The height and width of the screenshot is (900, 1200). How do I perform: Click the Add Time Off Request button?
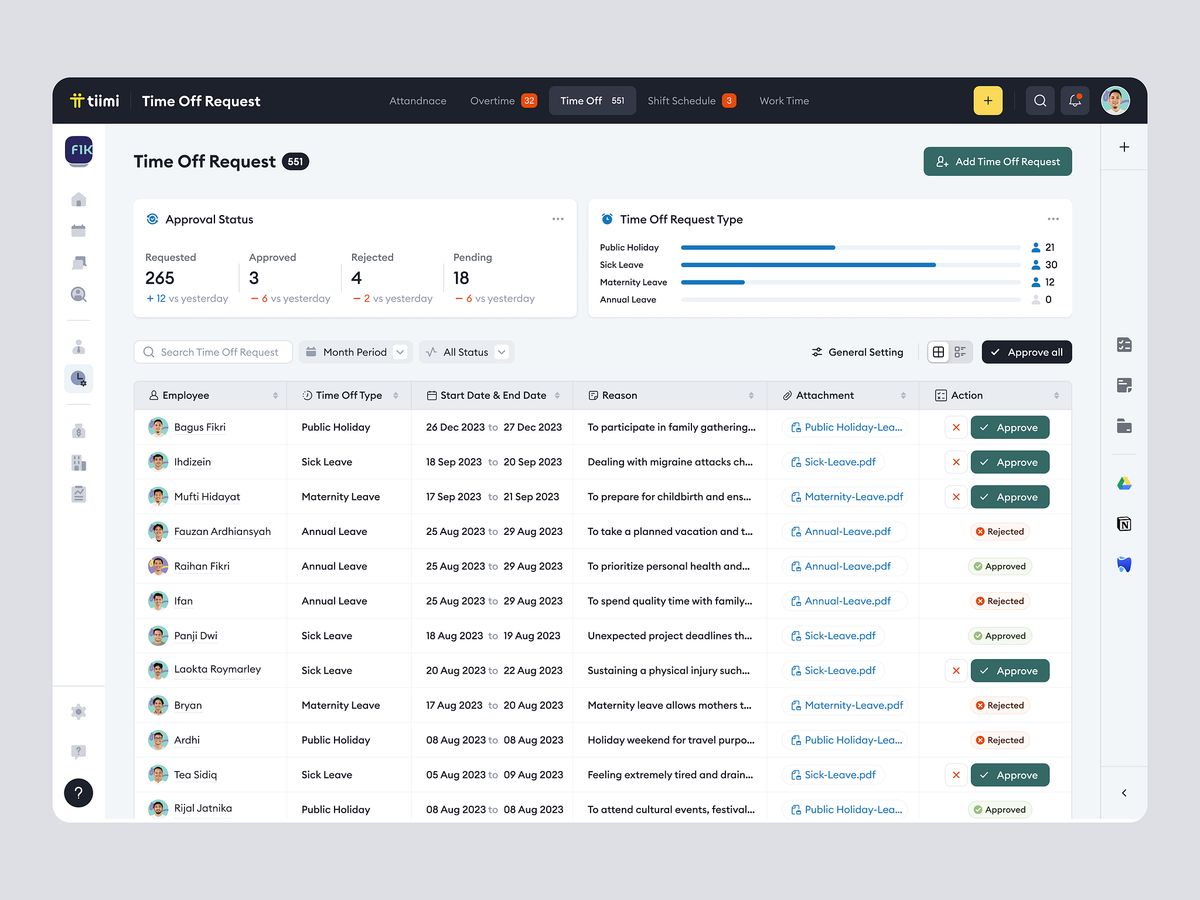(x=997, y=162)
